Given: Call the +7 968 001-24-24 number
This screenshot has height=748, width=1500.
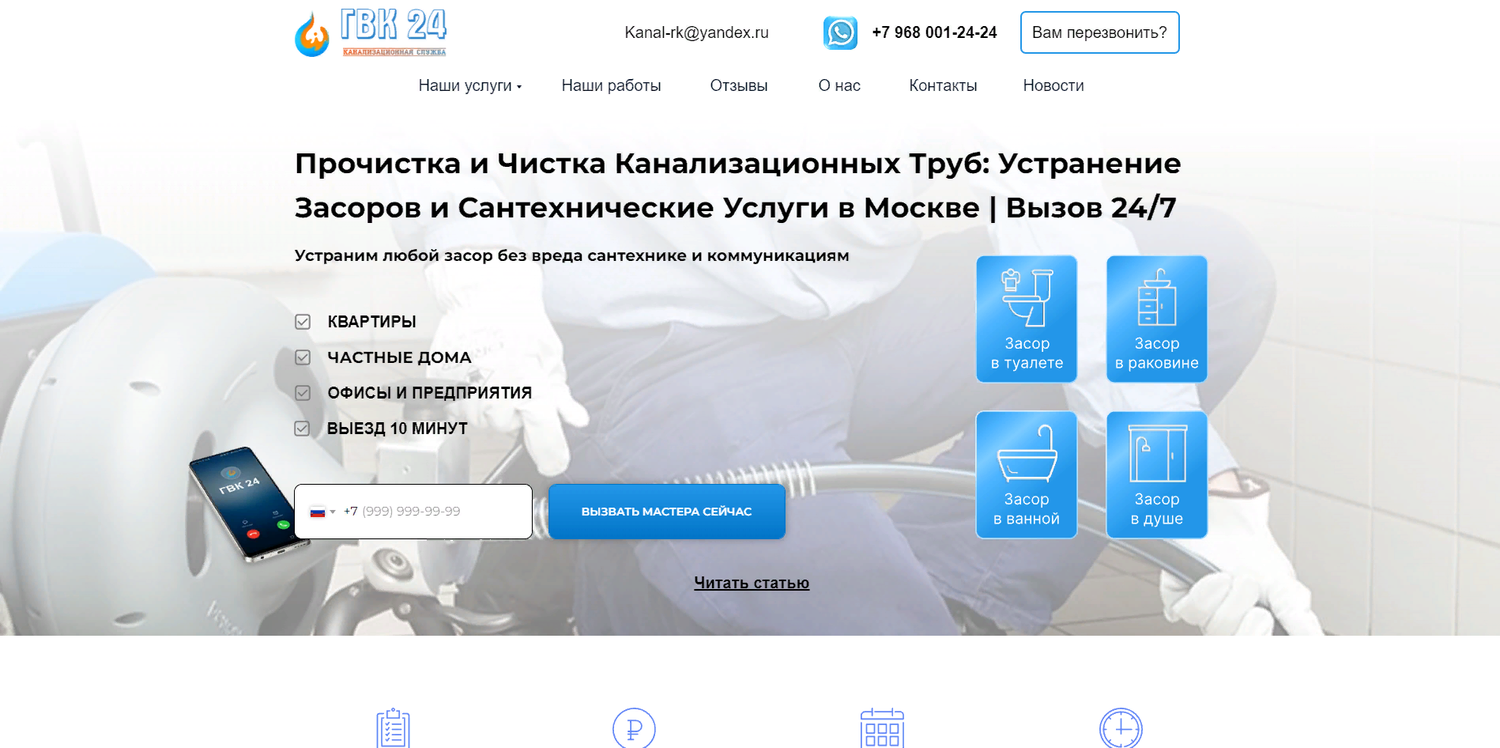Looking at the screenshot, I should click(x=934, y=33).
